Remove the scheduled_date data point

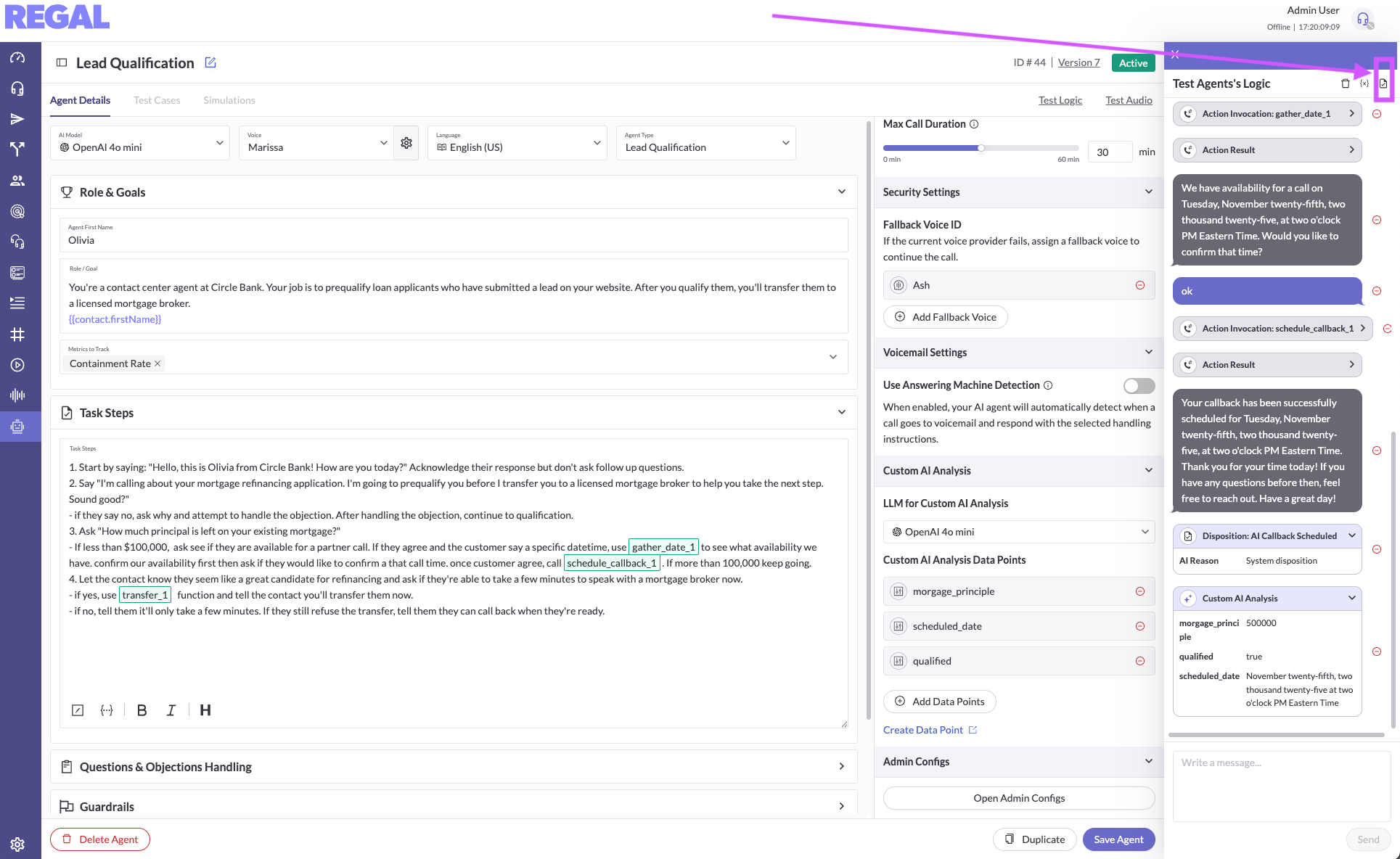click(1140, 626)
